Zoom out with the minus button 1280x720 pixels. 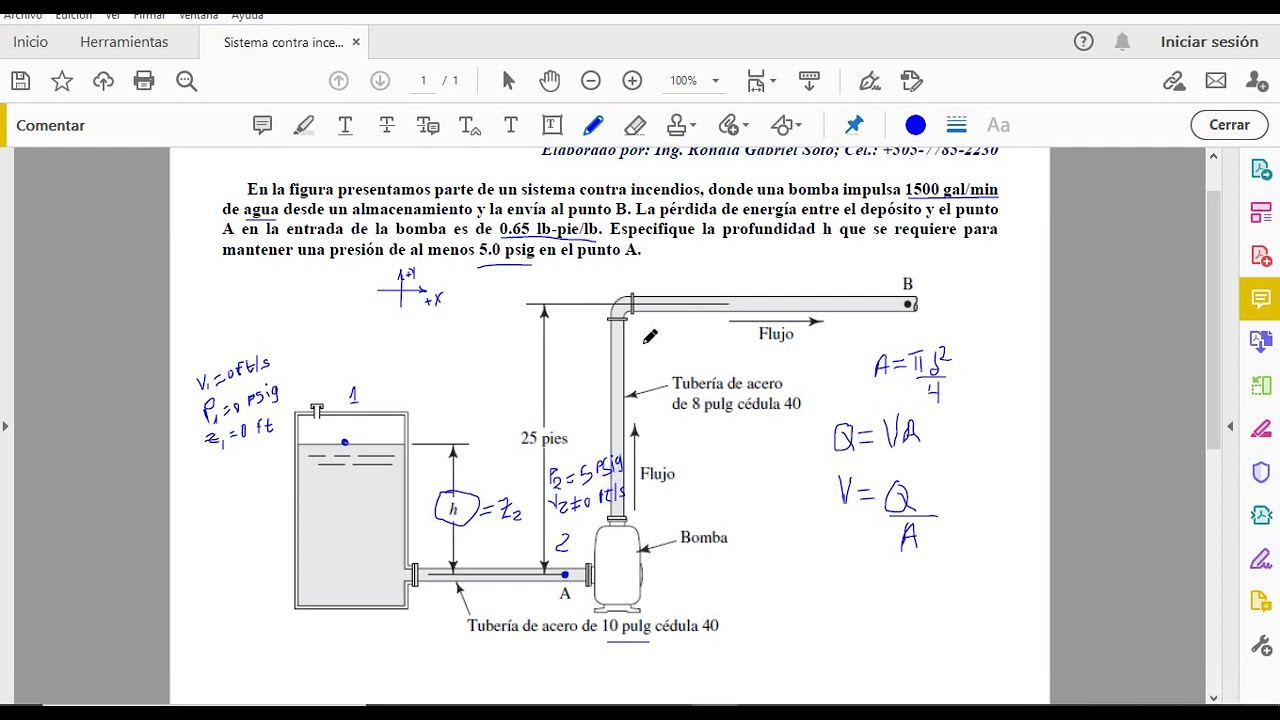pyautogui.click(x=591, y=81)
